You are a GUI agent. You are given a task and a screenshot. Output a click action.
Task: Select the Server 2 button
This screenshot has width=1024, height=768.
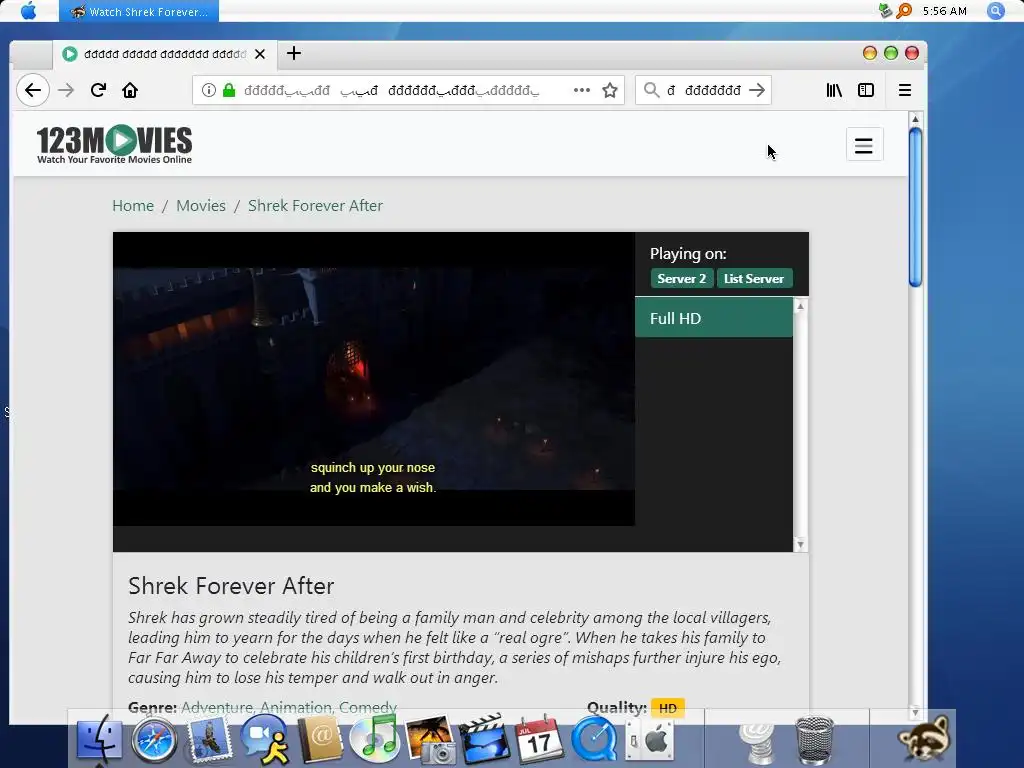click(682, 279)
